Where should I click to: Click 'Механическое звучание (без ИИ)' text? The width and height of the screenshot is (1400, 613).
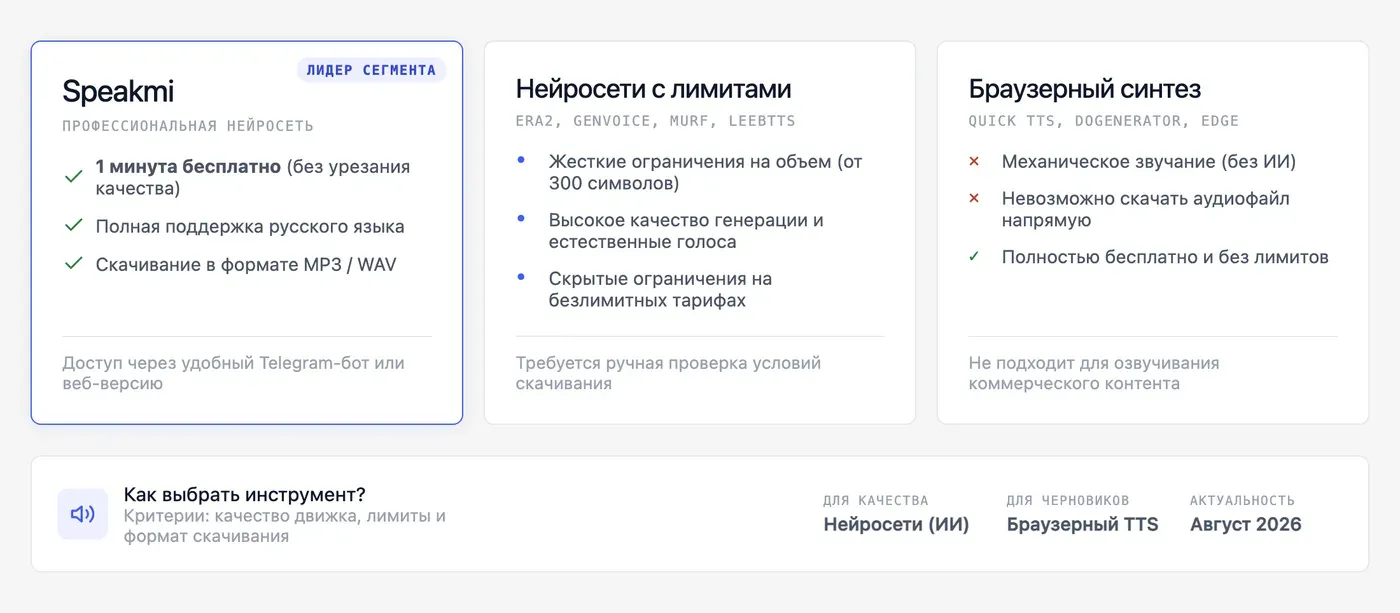1149,161
